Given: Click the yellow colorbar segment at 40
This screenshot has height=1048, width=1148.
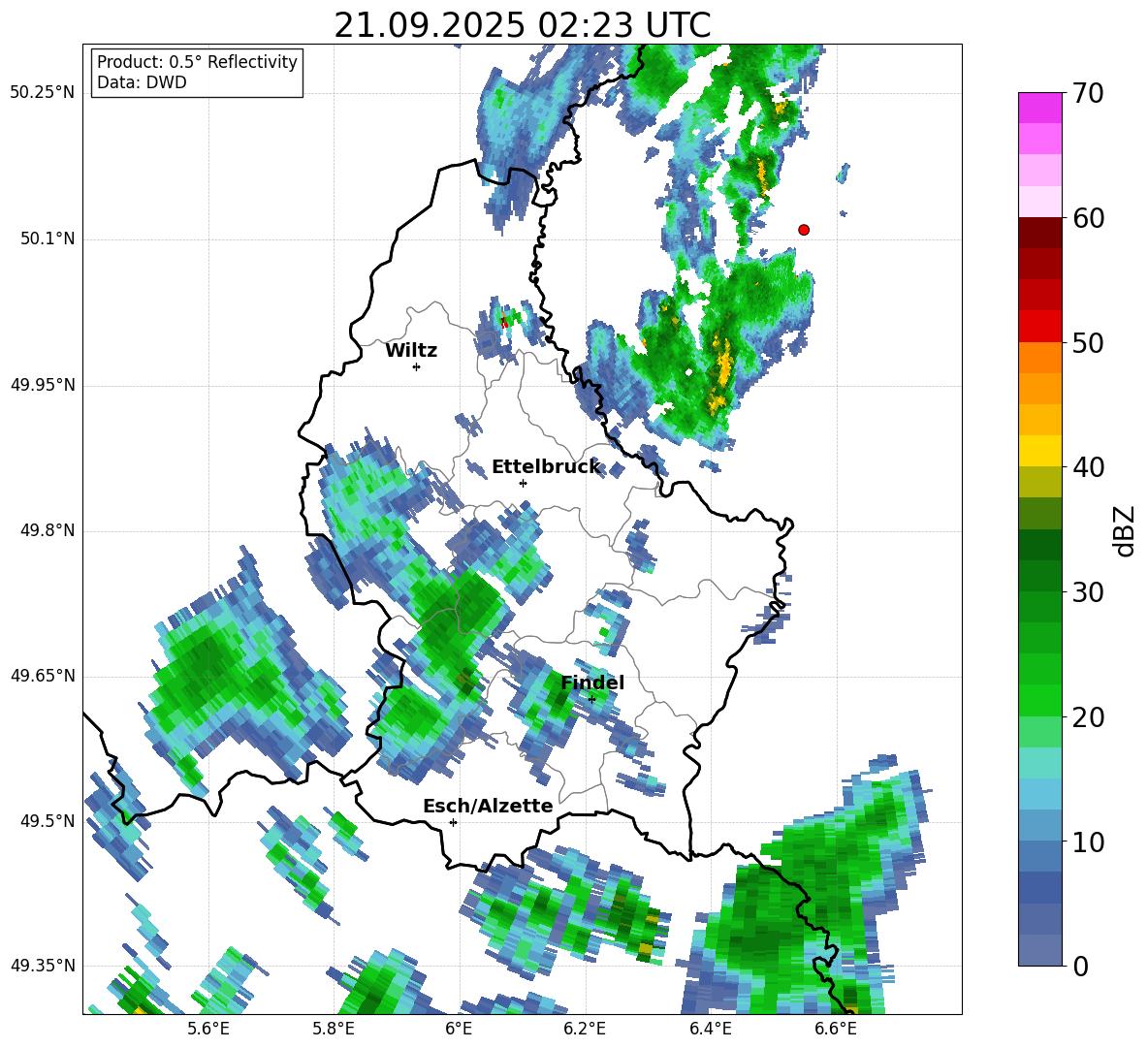Looking at the screenshot, I should pos(1039,451).
